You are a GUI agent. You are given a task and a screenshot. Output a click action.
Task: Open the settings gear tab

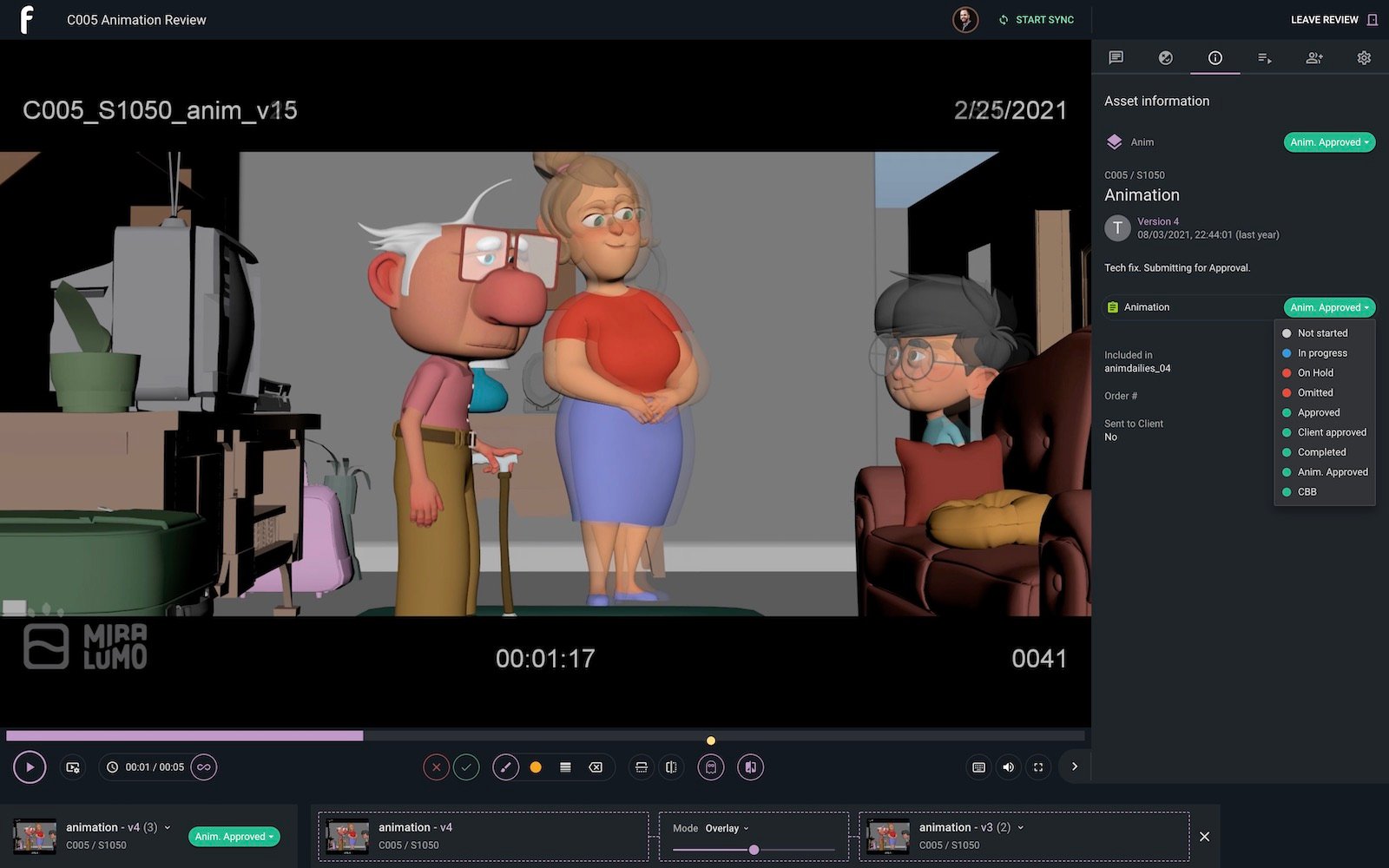[x=1364, y=57]
